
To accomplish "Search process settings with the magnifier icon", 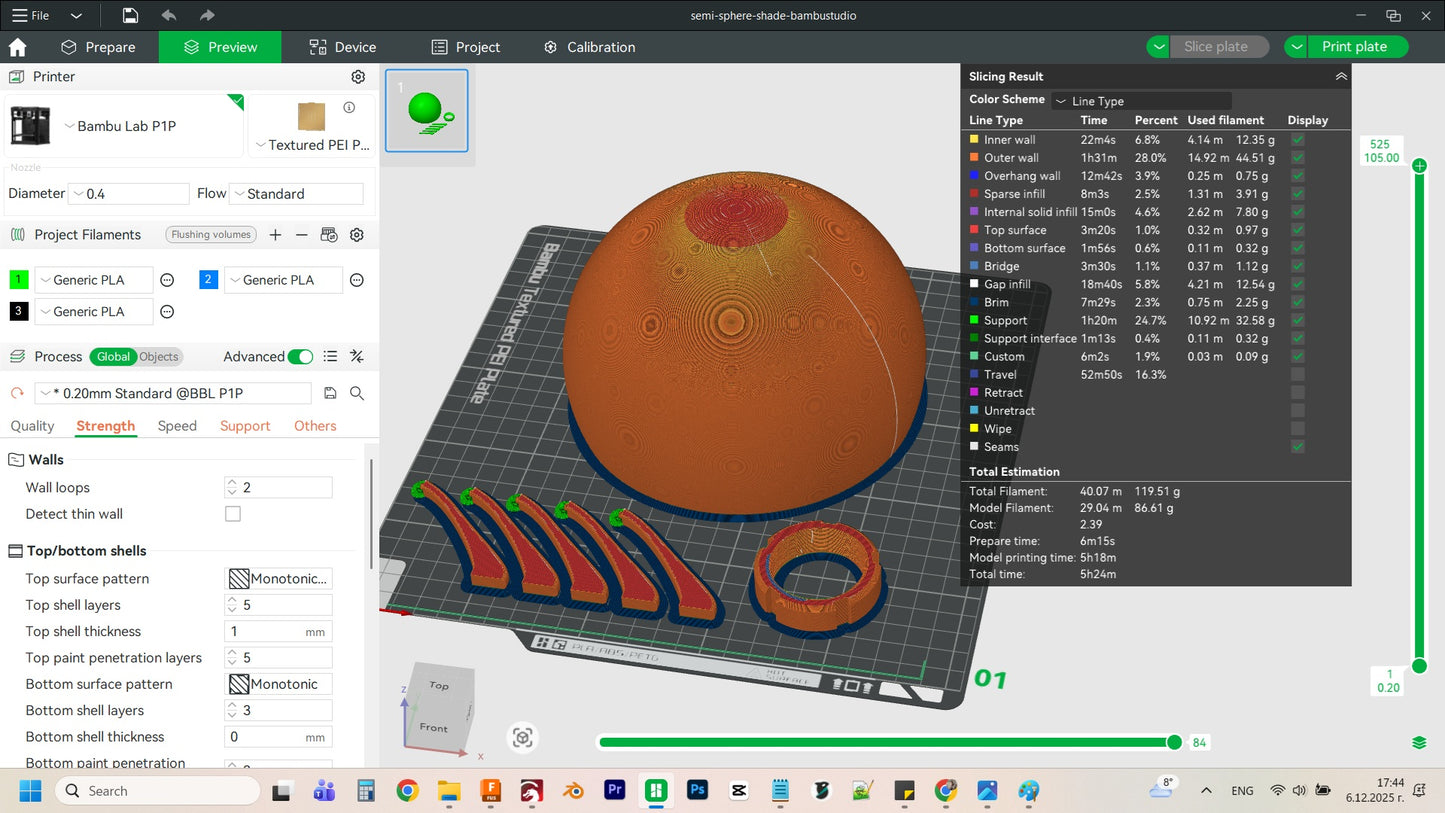I will click(x=356, y=393).
